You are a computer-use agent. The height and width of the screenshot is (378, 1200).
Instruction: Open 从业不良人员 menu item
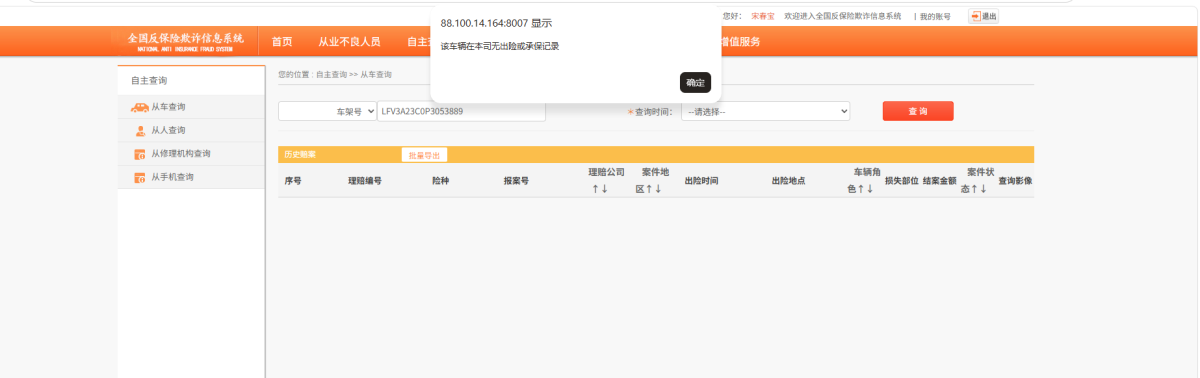[x=349, y=41]
